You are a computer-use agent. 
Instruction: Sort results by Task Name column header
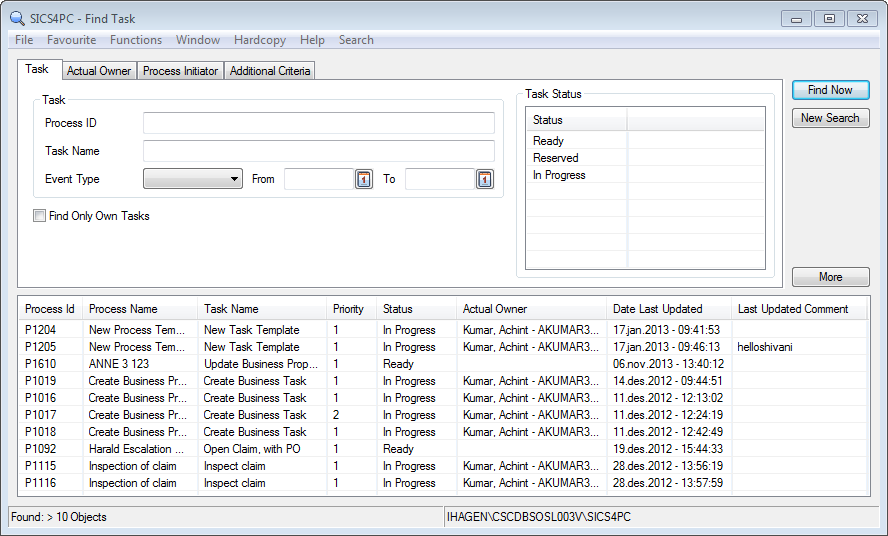[x=262, y=309]
